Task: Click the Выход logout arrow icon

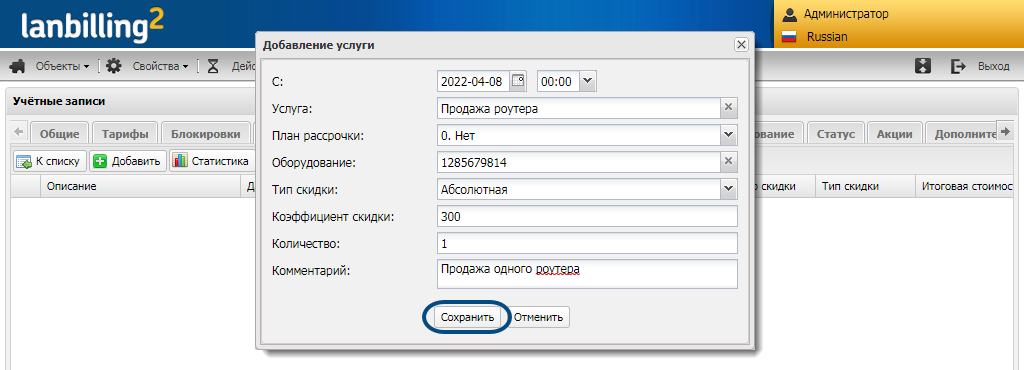Action: (x=958, y=66)
